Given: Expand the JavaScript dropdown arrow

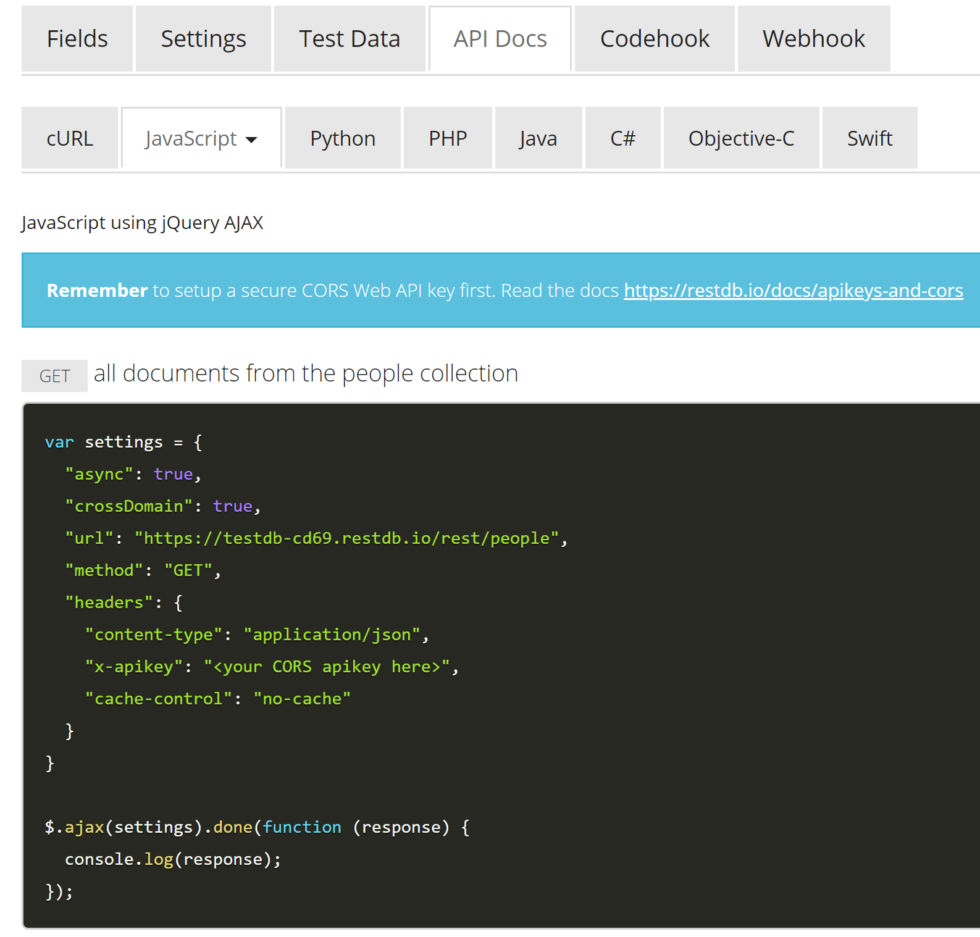Looking at the screenshot, I should pos(251,140).
